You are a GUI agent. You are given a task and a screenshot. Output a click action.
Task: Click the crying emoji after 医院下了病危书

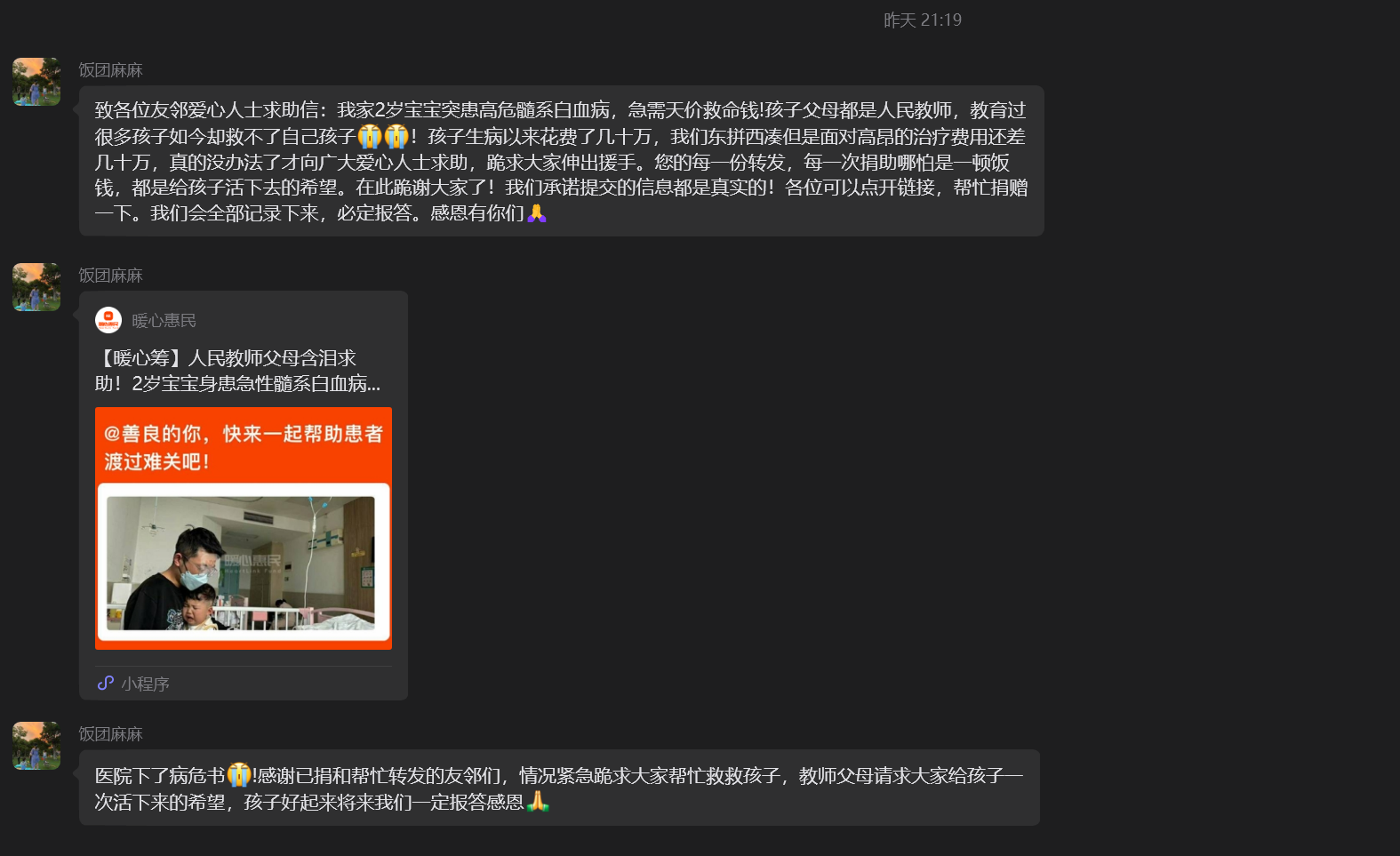click(238, 775)
